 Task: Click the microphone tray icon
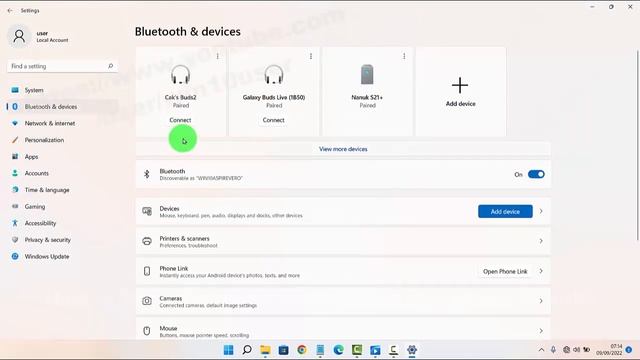click(553, 350)
